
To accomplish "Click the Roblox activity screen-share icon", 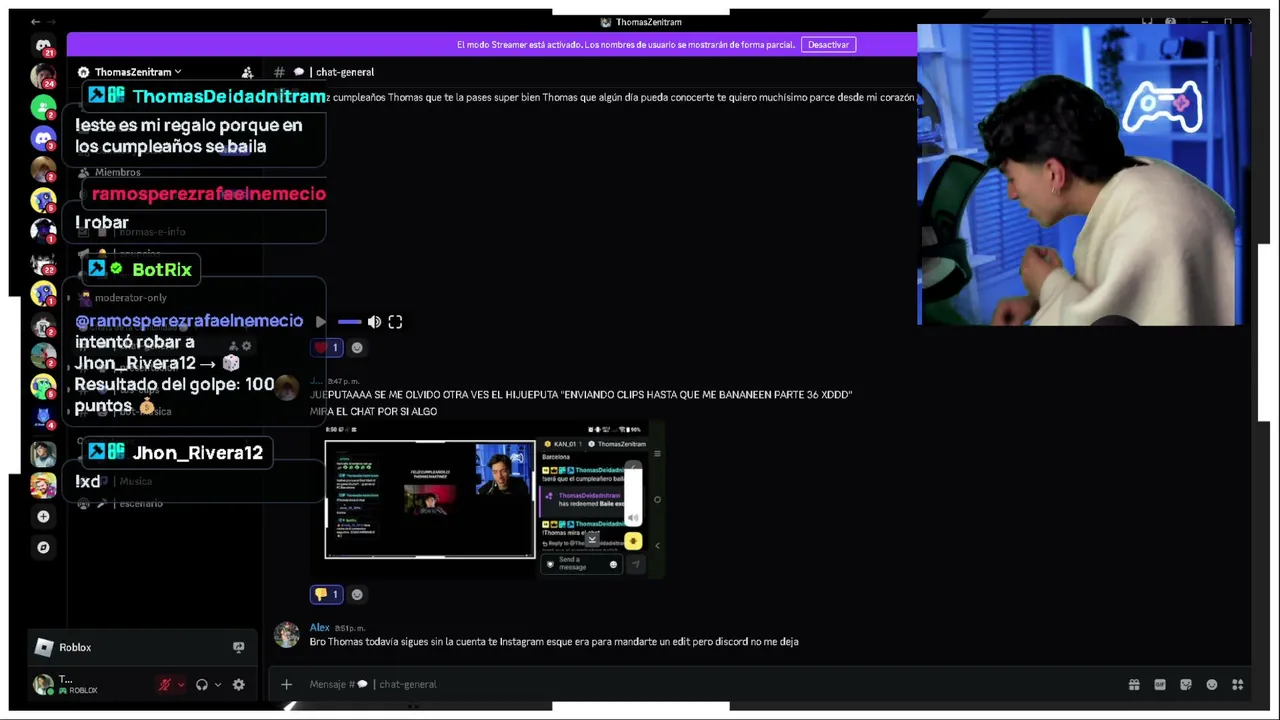I will (238, 647).
